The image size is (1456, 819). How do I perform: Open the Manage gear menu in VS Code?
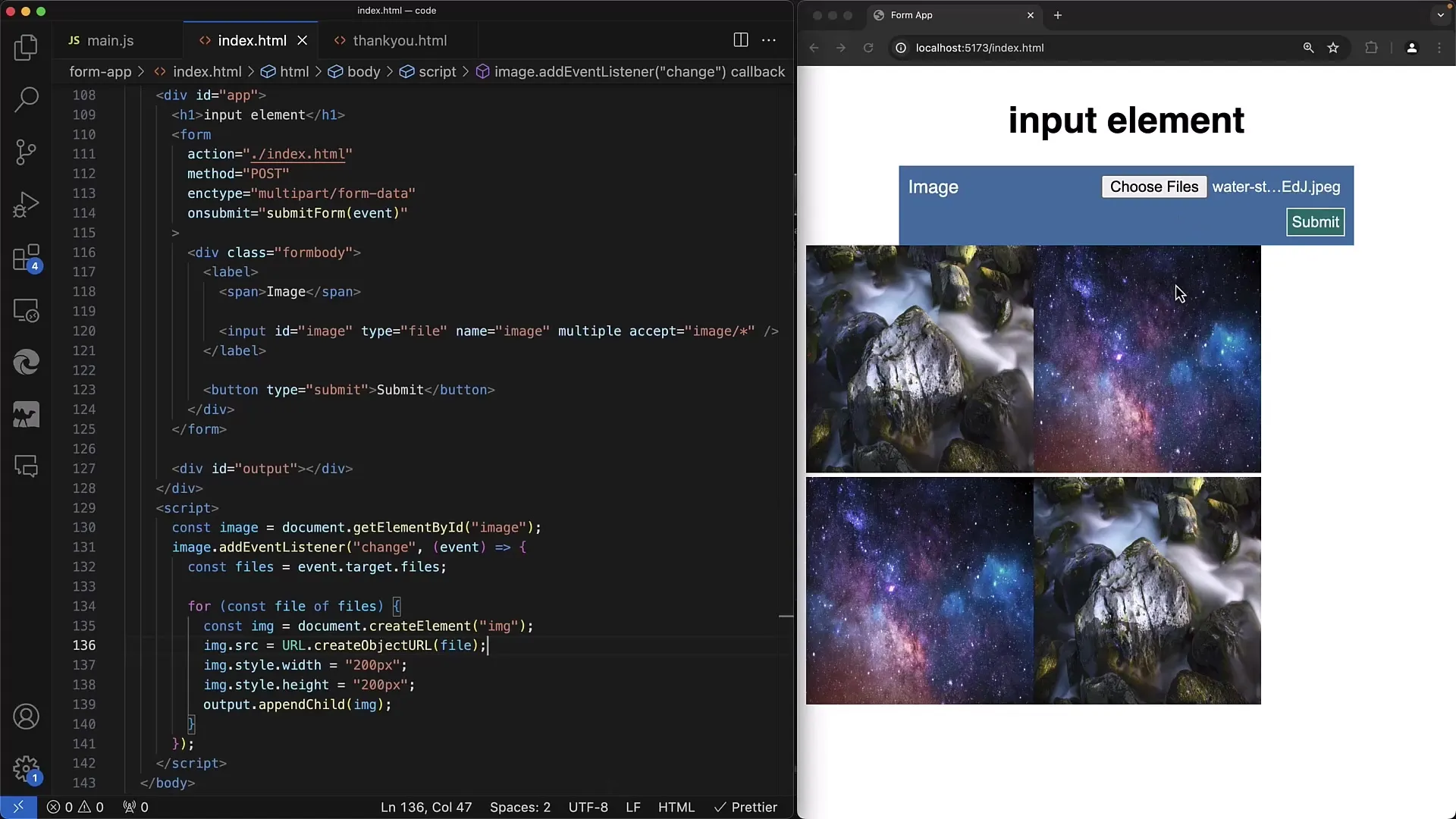pyautogui.click(x=26, y=769)
